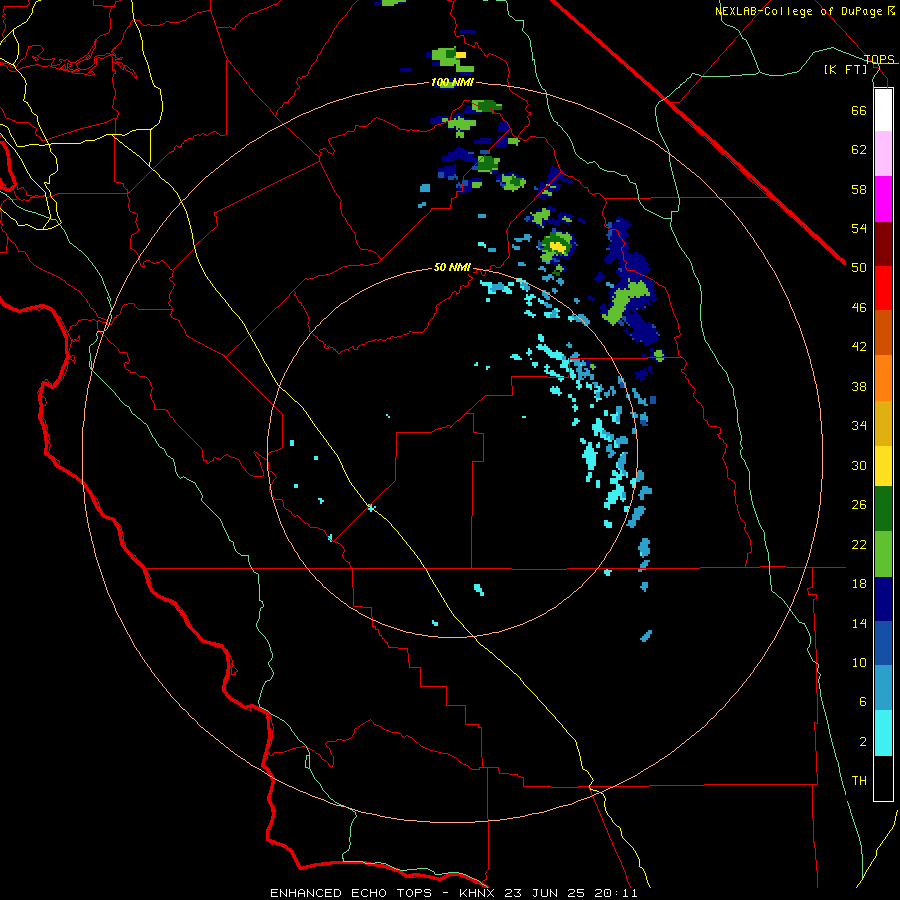Click the 2 legend value
Viewport: 900px width, 900px height.
pos(863,742)
